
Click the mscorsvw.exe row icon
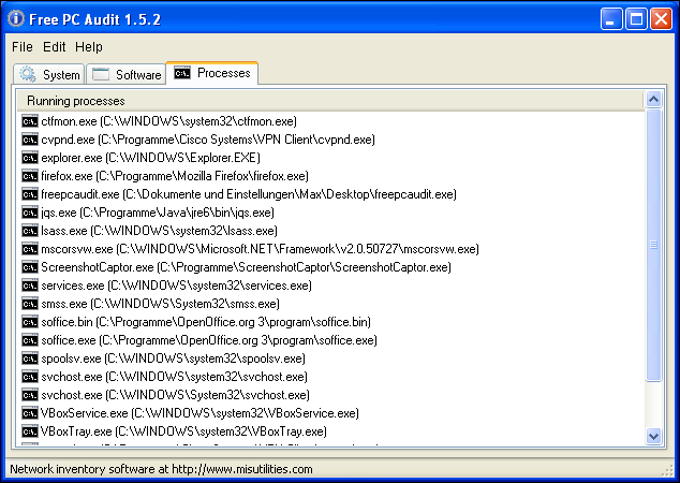(x=30, y=249)
